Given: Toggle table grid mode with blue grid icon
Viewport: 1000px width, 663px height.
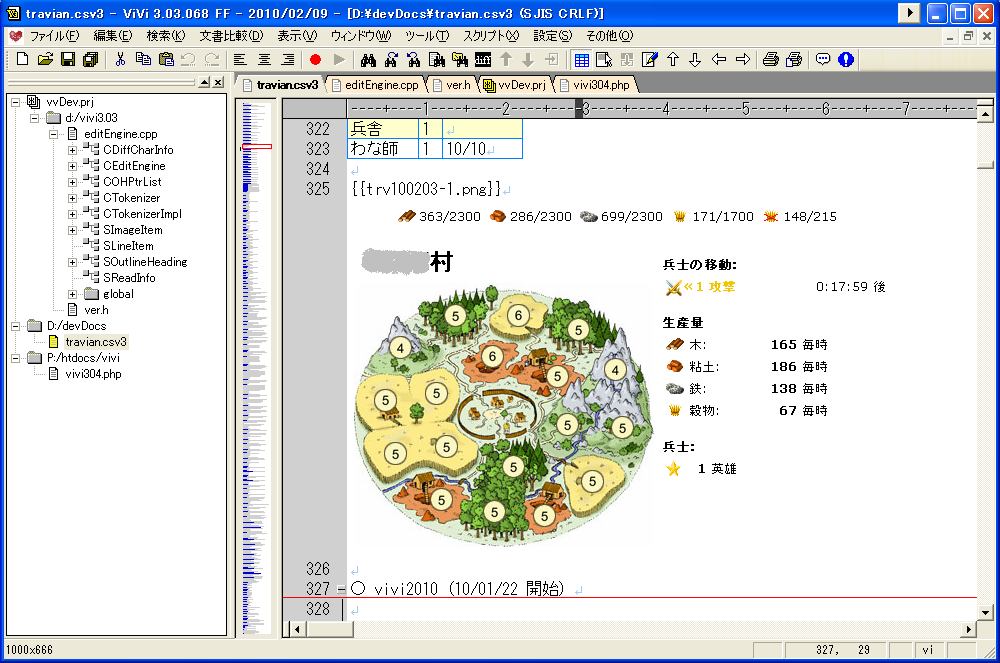Looking at the screenshot, I should pyautogui.click(x=581, y=59).
